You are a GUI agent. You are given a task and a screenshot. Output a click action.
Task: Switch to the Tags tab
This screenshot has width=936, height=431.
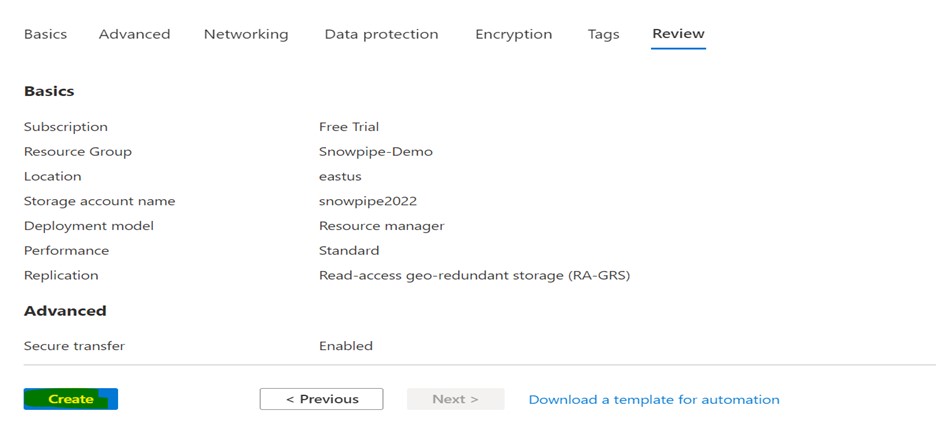click(x=603, y=34)
